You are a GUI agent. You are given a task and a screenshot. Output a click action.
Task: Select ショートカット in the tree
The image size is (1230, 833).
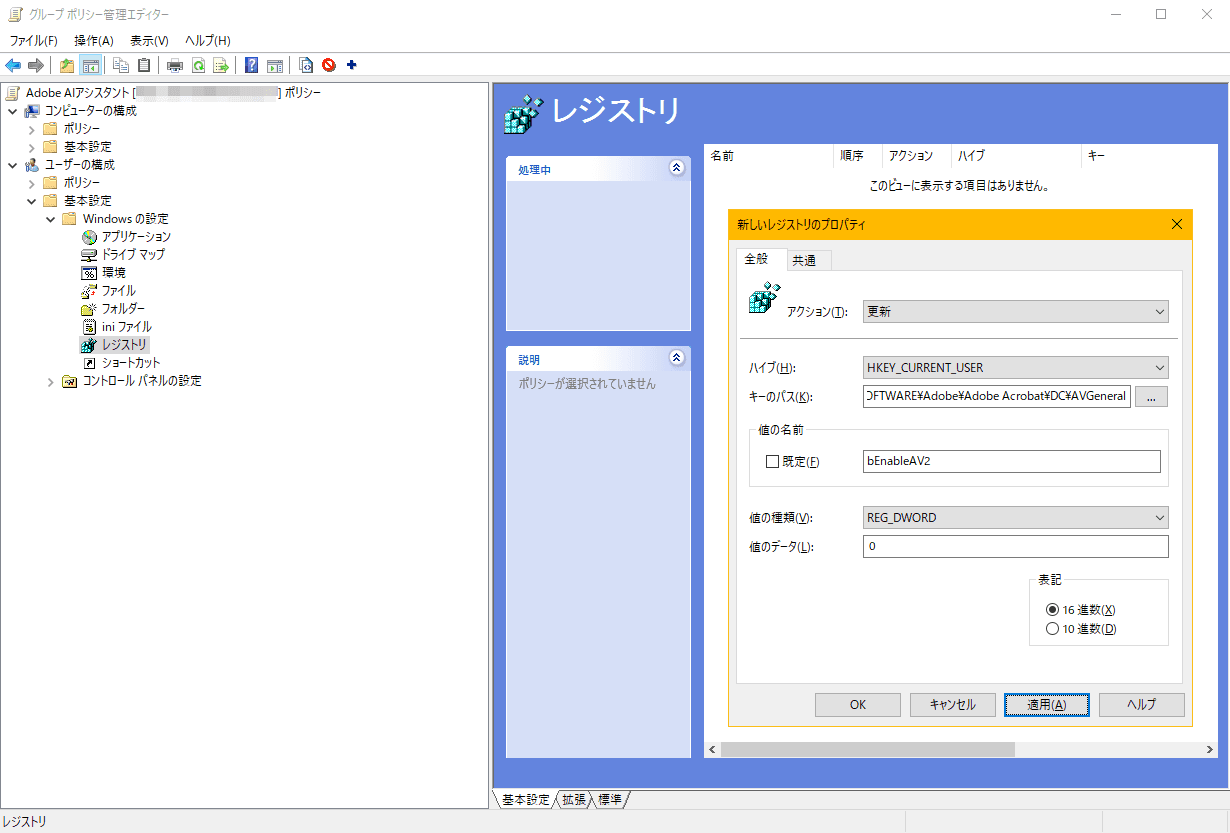(131, 362)
